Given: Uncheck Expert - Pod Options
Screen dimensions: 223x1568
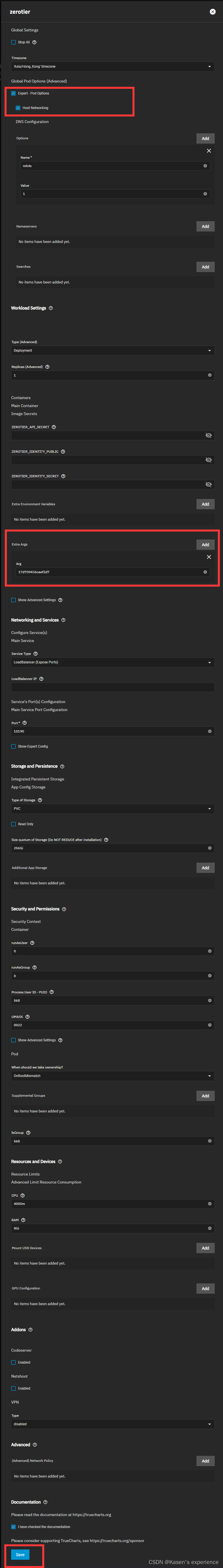Looking at the screenshot, I should (13, 93).
